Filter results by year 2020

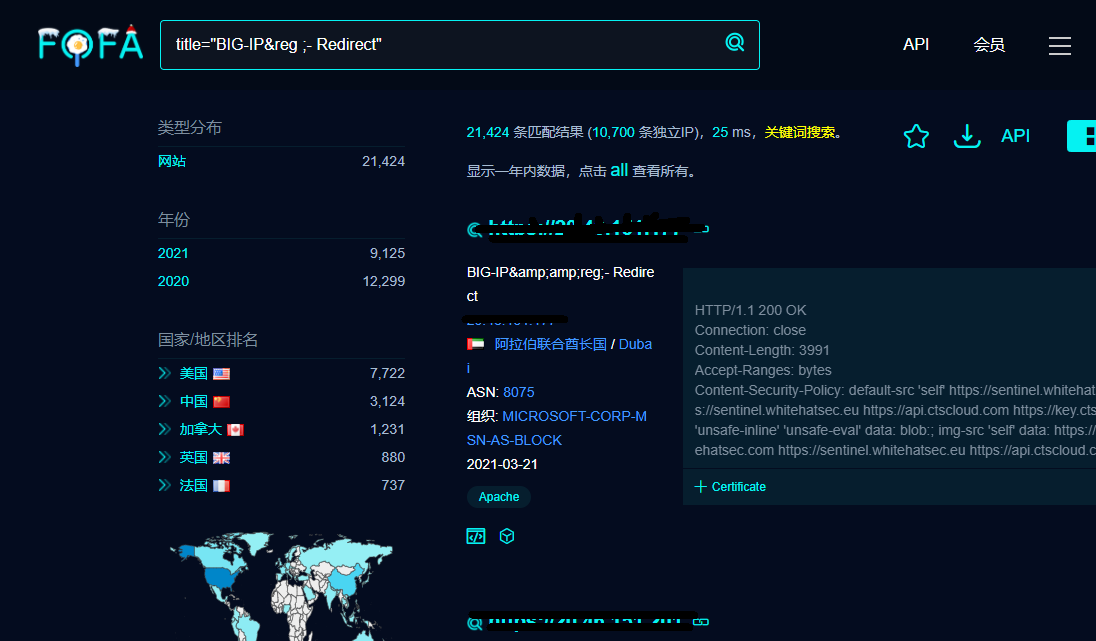[x=173, y=281]
